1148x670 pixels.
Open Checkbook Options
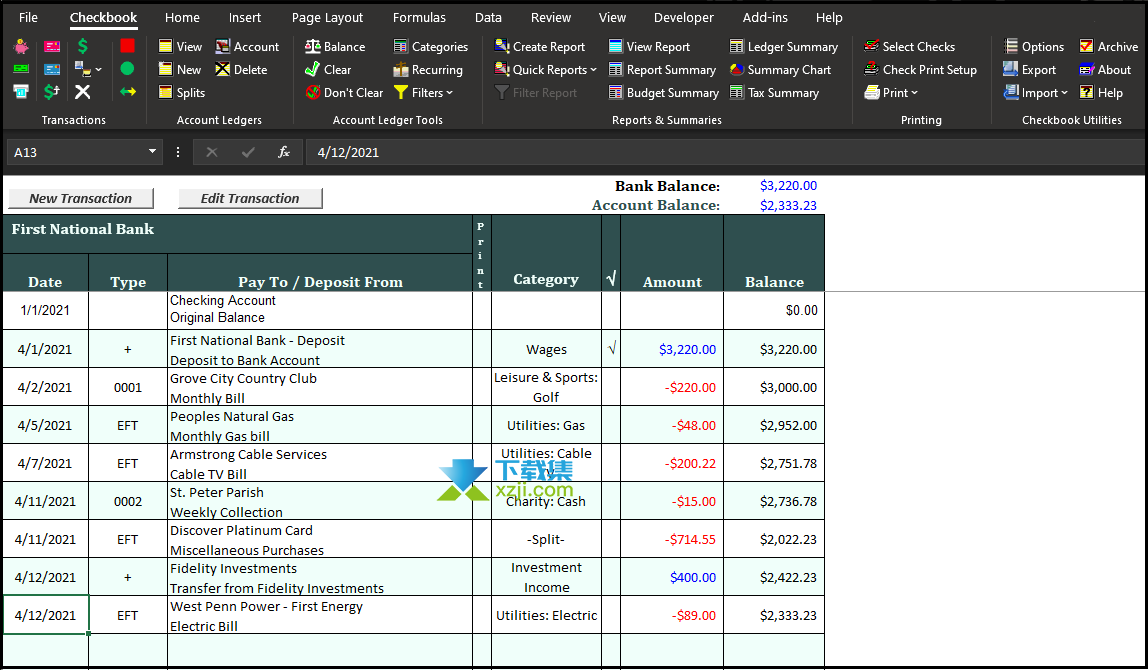point(1034,47)
